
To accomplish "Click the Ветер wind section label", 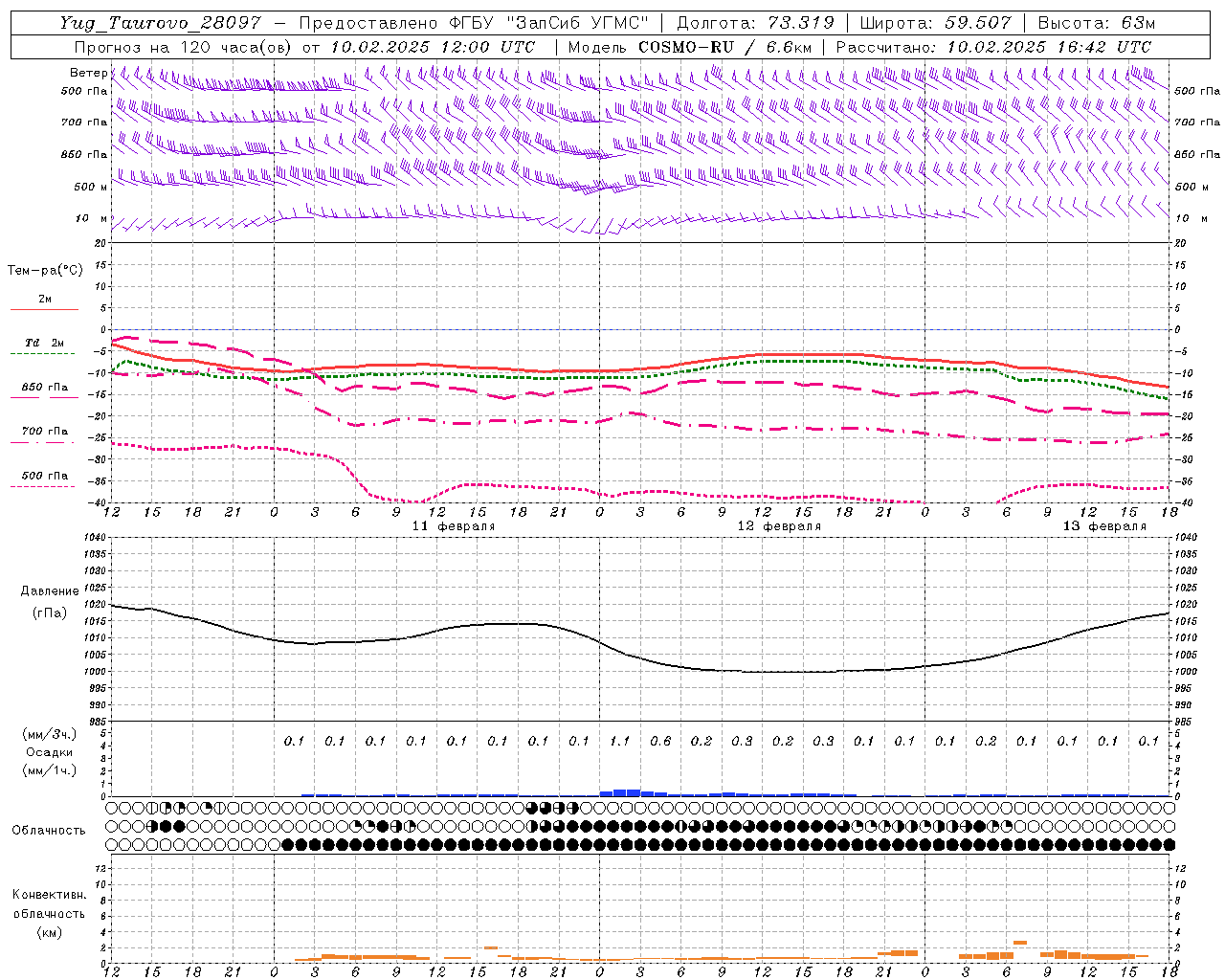I will pos(89,73).
